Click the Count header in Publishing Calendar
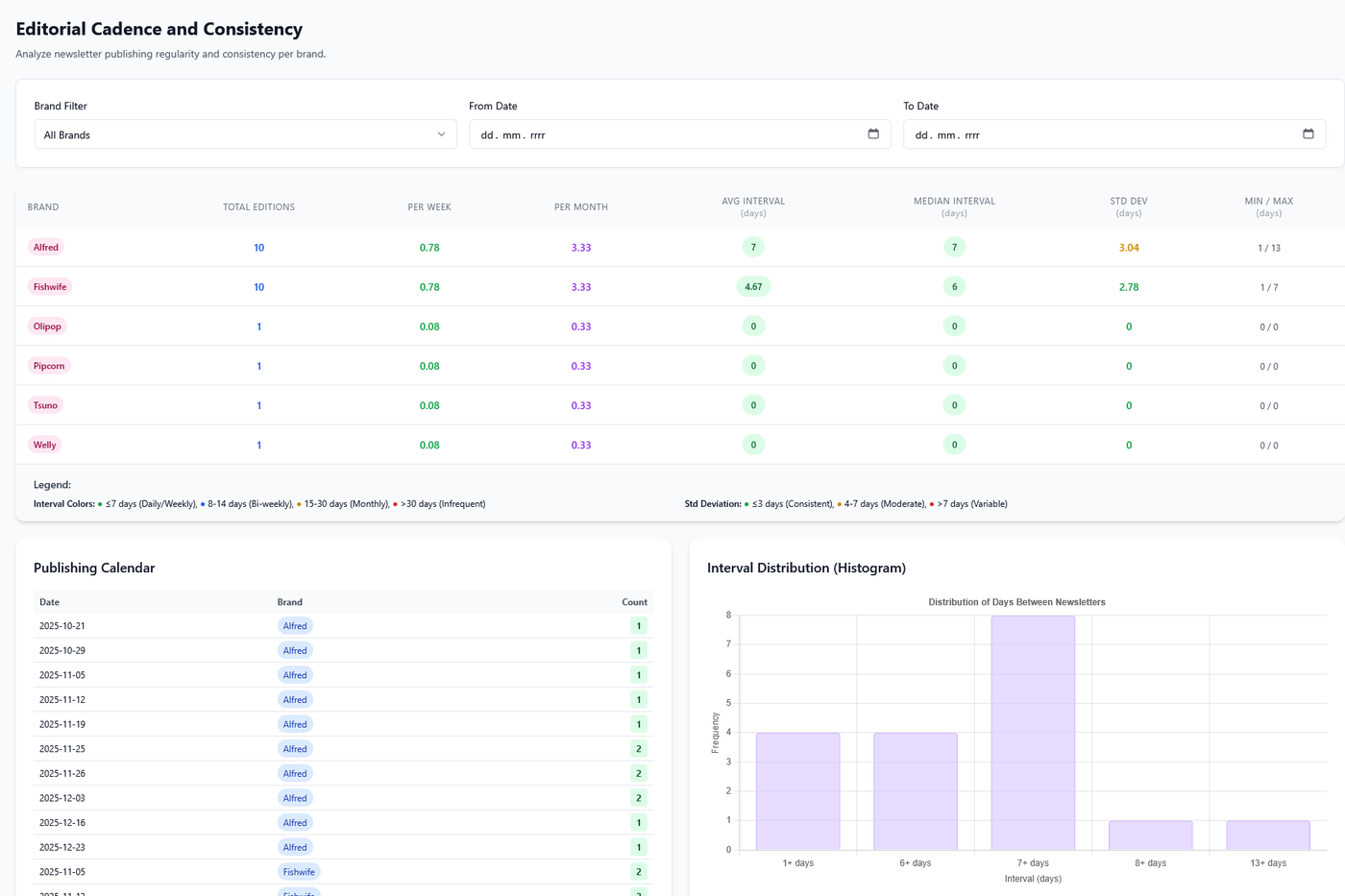The height and width of the screenshot is (896, 1345). pyautogui.click(x=634, y=602)
